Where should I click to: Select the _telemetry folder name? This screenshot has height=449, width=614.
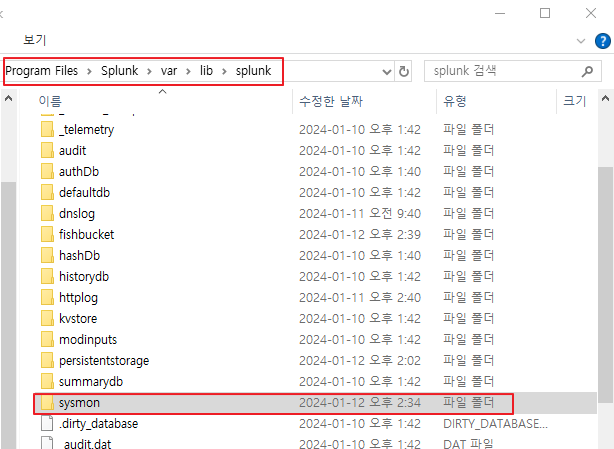click(87, 129)
